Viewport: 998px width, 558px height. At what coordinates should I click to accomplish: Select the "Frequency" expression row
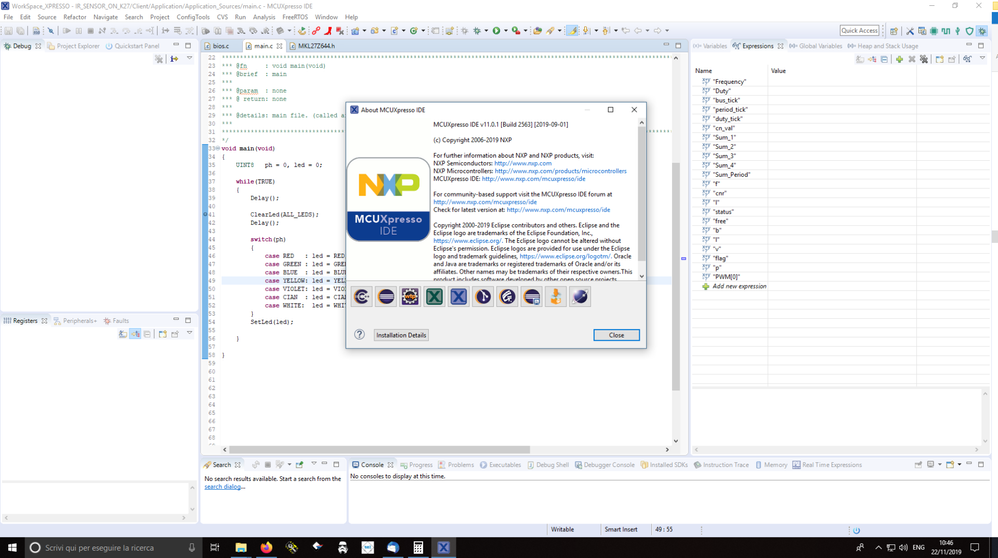coord(729,81)
